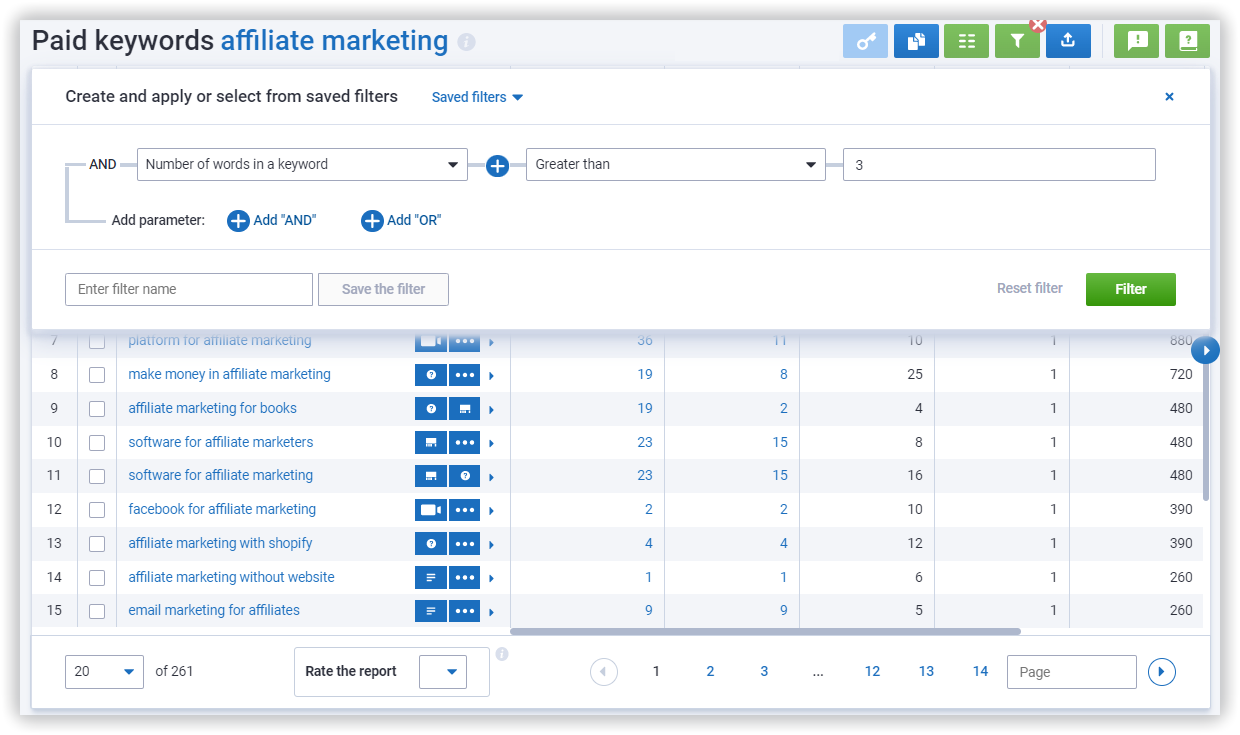Image resolution: width=1240 pixels, height=735 pixels.
Task: Click the export upload icon
Action: coord(1068,41)
